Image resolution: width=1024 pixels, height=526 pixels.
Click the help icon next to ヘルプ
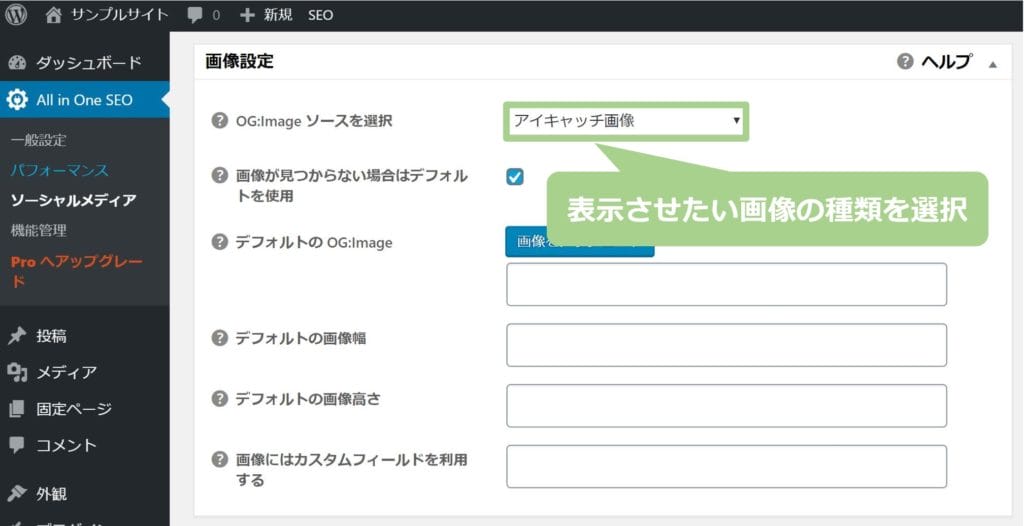[x=904, y=62]
